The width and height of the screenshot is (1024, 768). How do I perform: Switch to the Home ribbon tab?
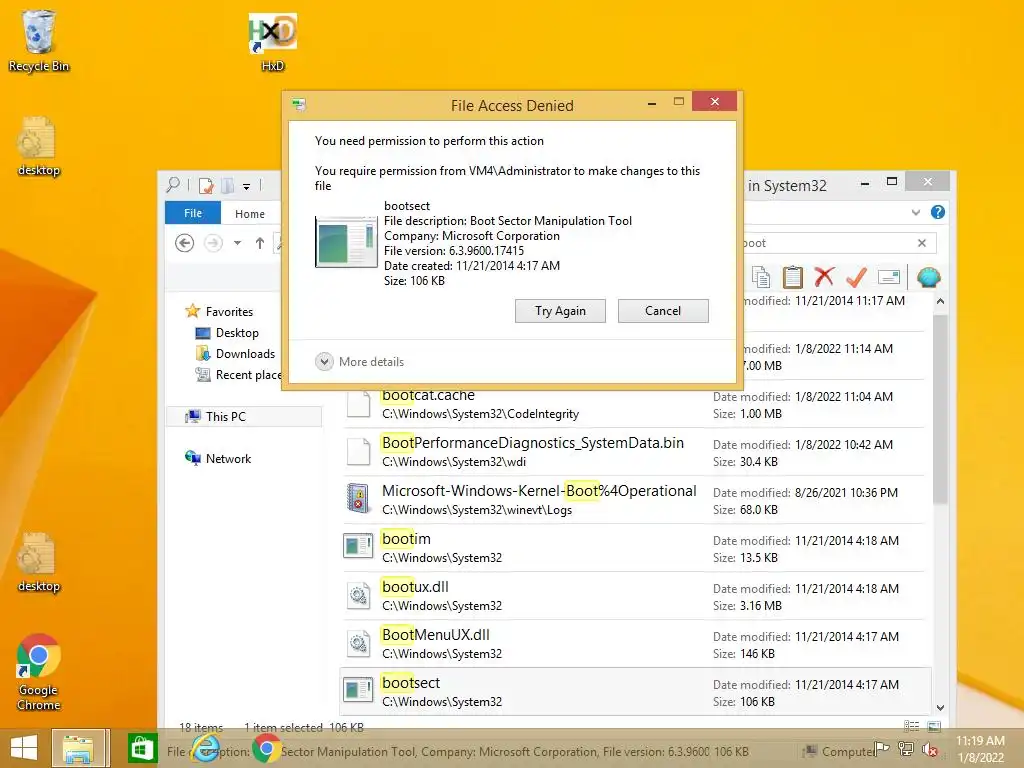[x=250, y=214]
